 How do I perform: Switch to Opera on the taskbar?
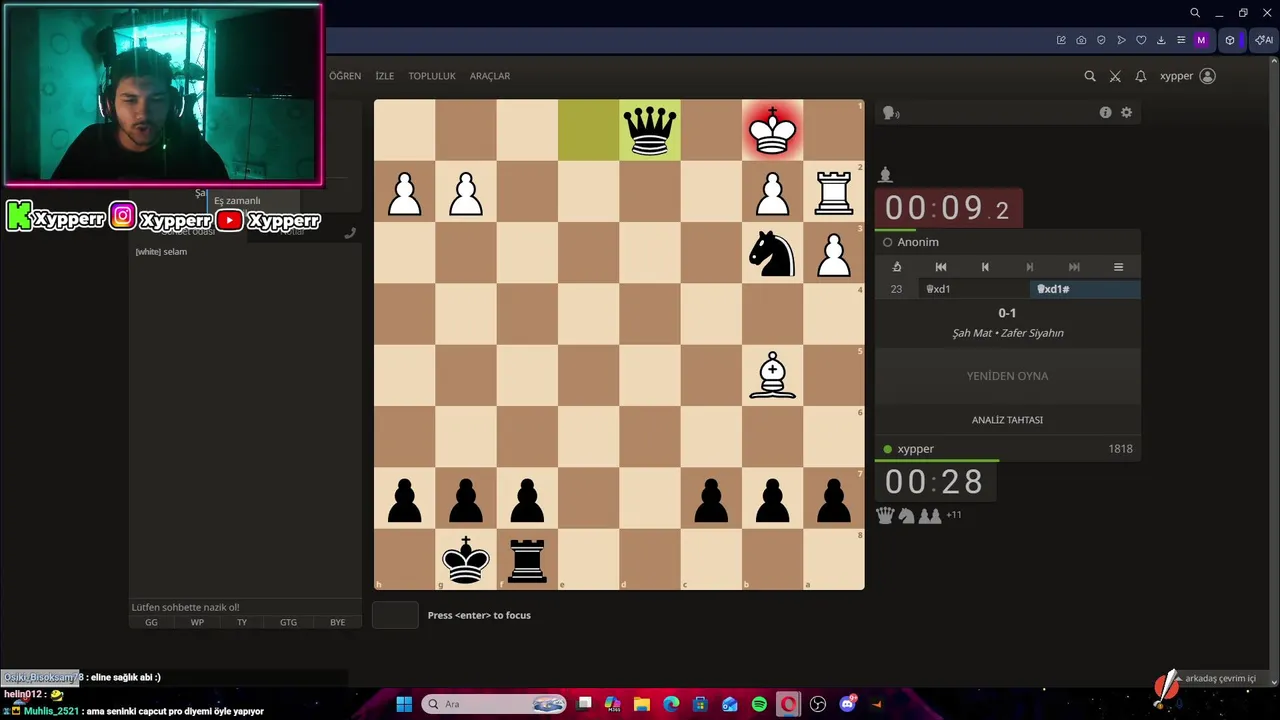pos(788,704)
